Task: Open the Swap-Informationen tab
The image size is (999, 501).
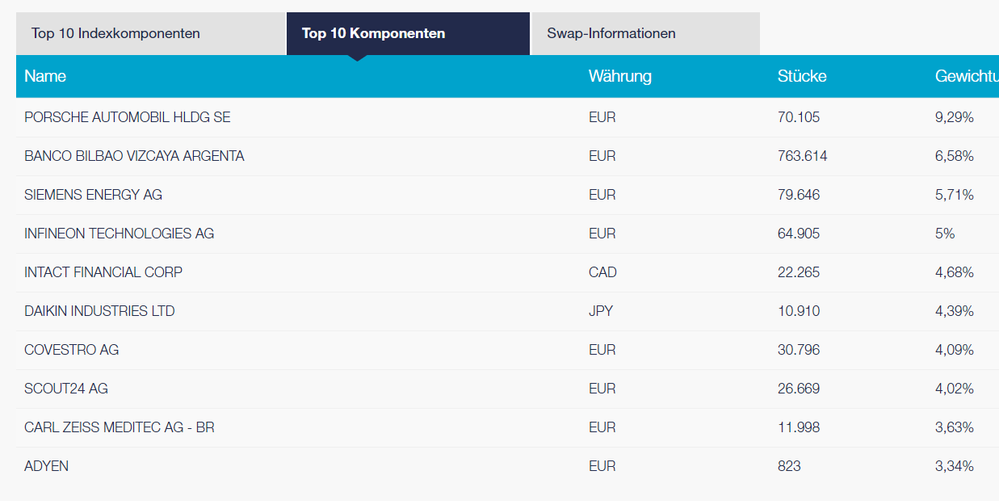Action: pyautogui.click(x=611, y=34)
